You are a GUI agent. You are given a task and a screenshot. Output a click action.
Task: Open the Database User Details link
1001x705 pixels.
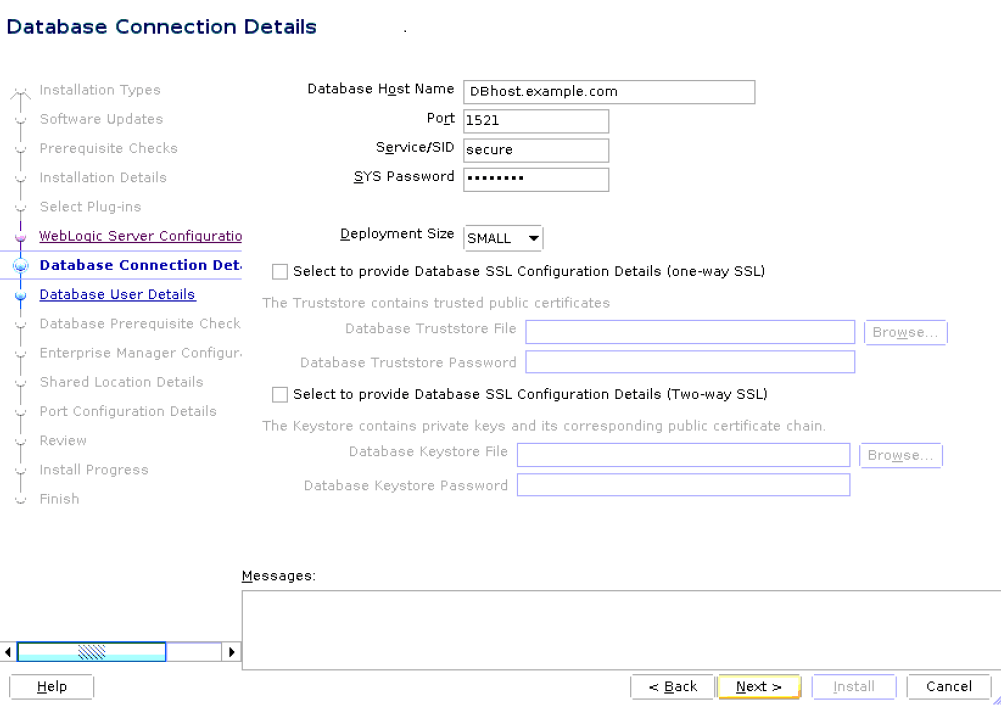[x=117, y=294]
